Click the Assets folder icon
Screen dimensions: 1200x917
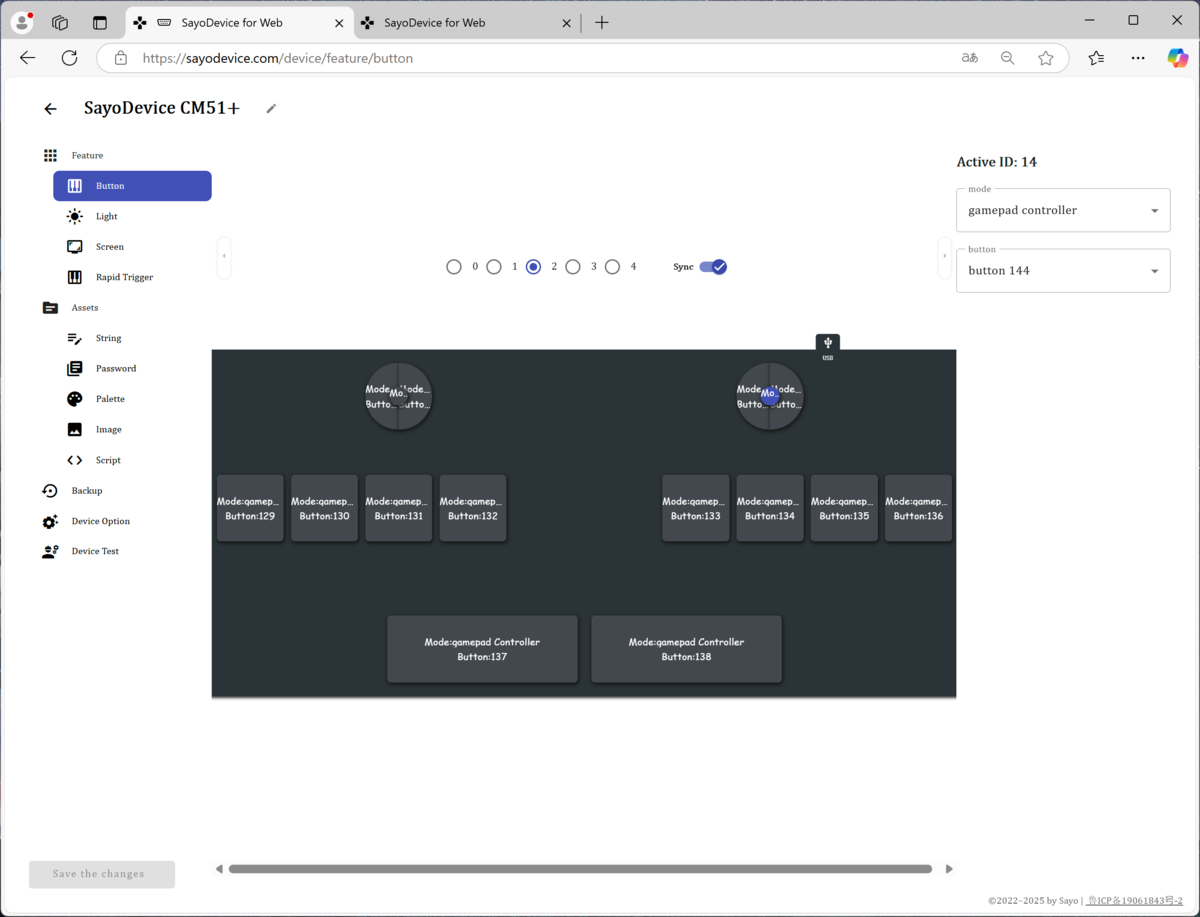click(50, 308)
